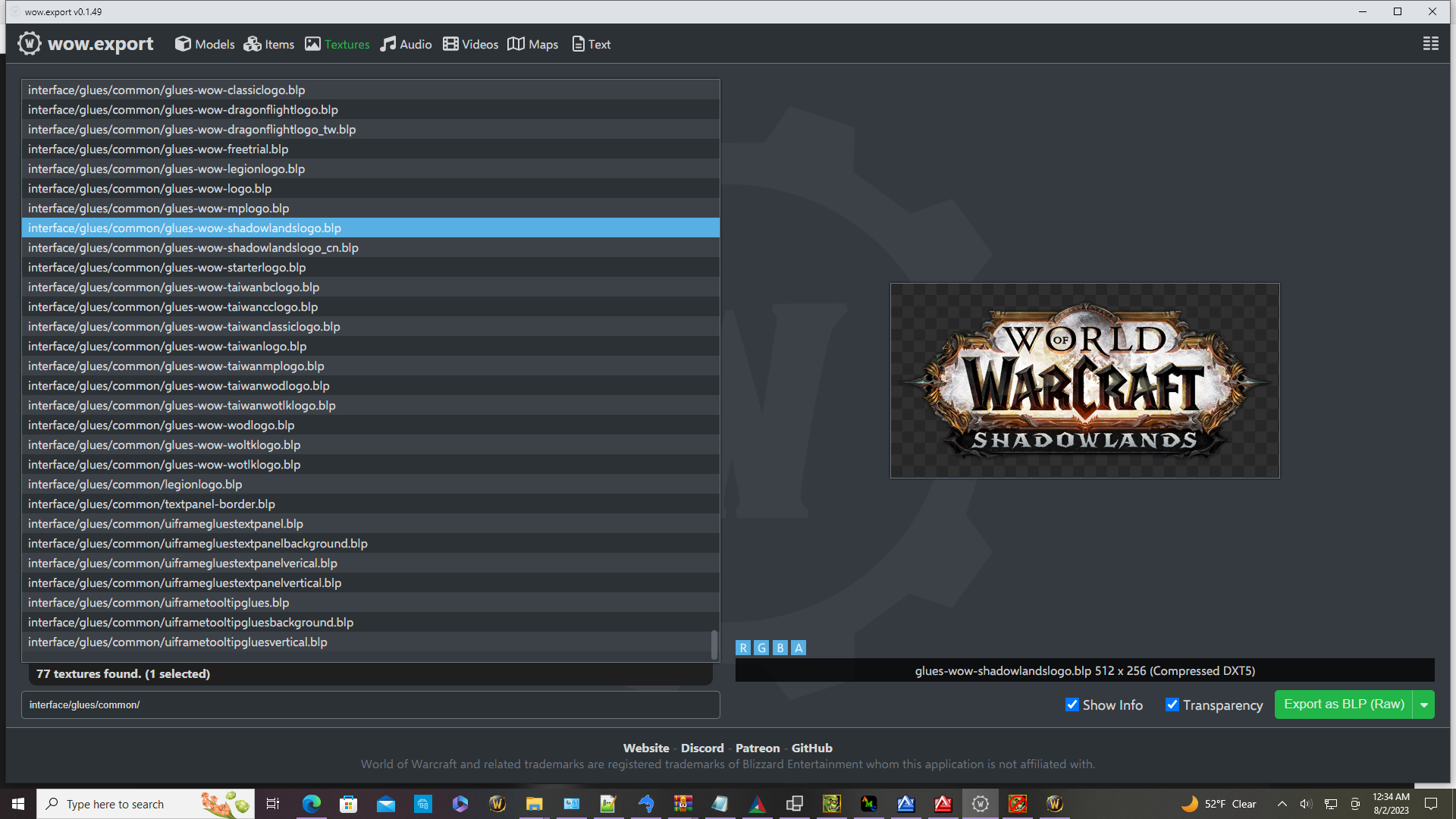Toggle the alpha channel A button
The image size is (1456, 819).
point(799,648)
